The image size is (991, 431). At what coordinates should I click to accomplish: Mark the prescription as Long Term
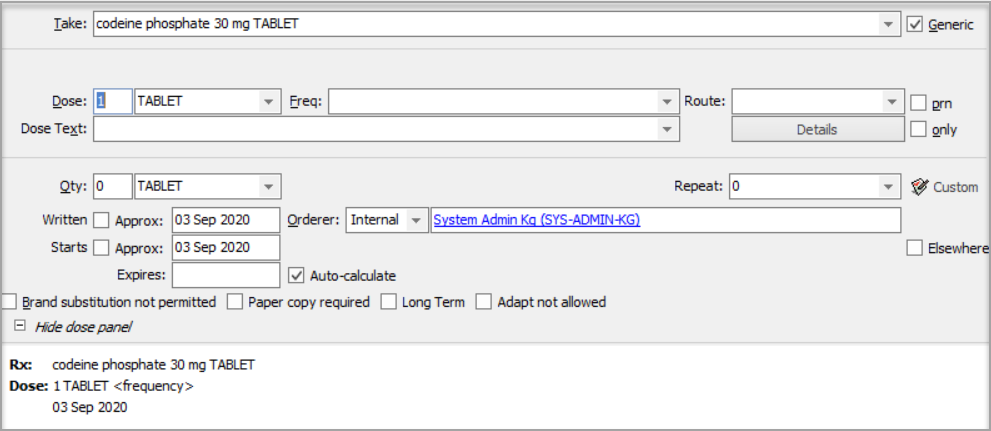(x=389, y=301)
